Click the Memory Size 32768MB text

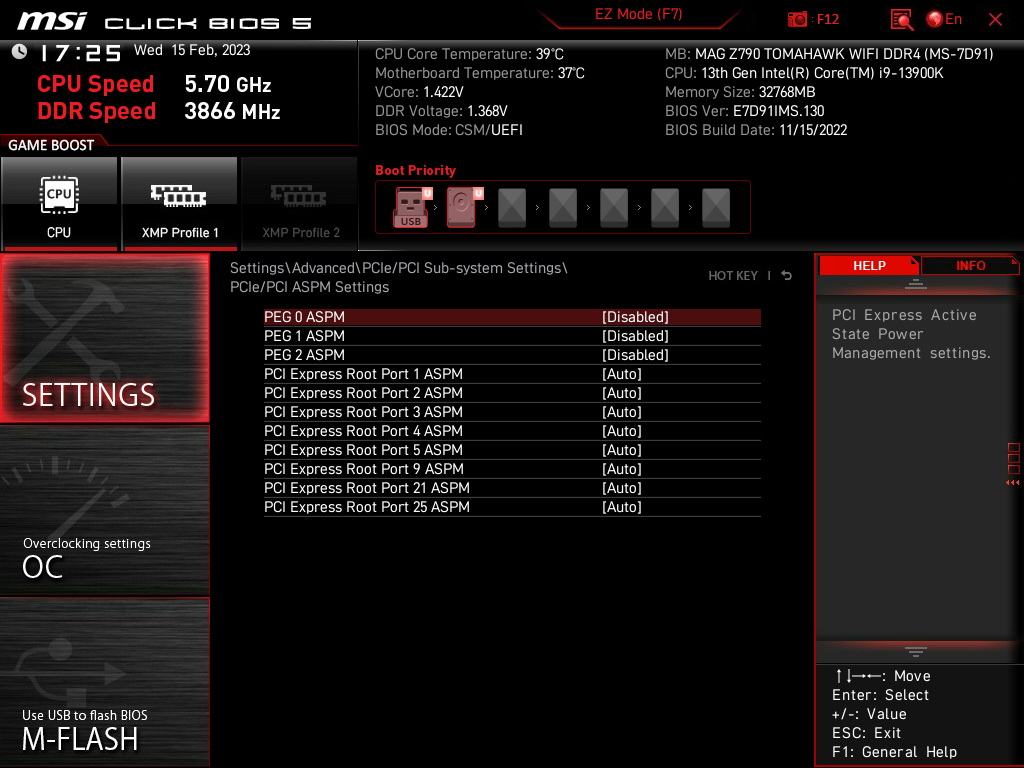[x=740, y=92]
